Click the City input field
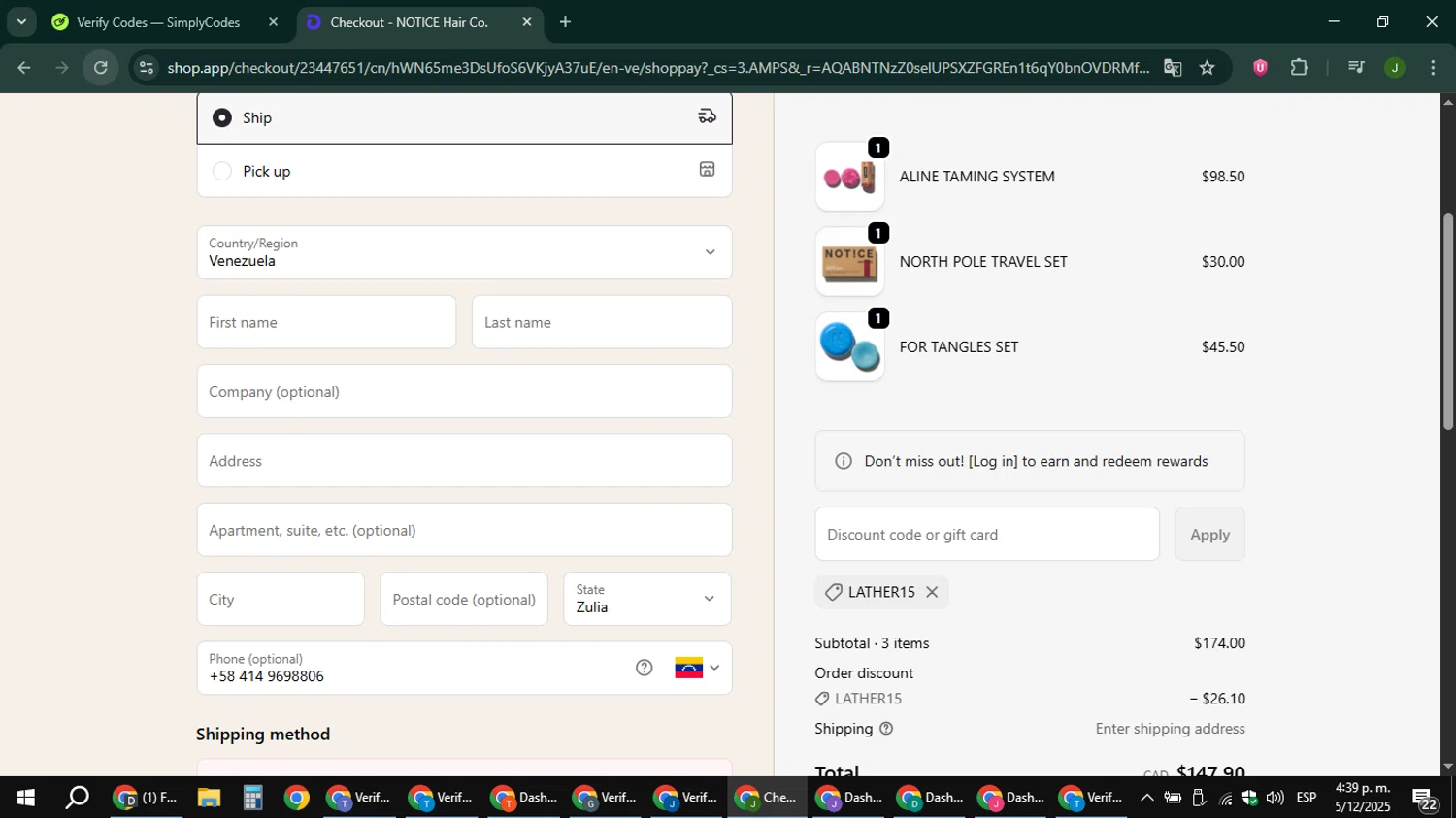 point(281,599)
